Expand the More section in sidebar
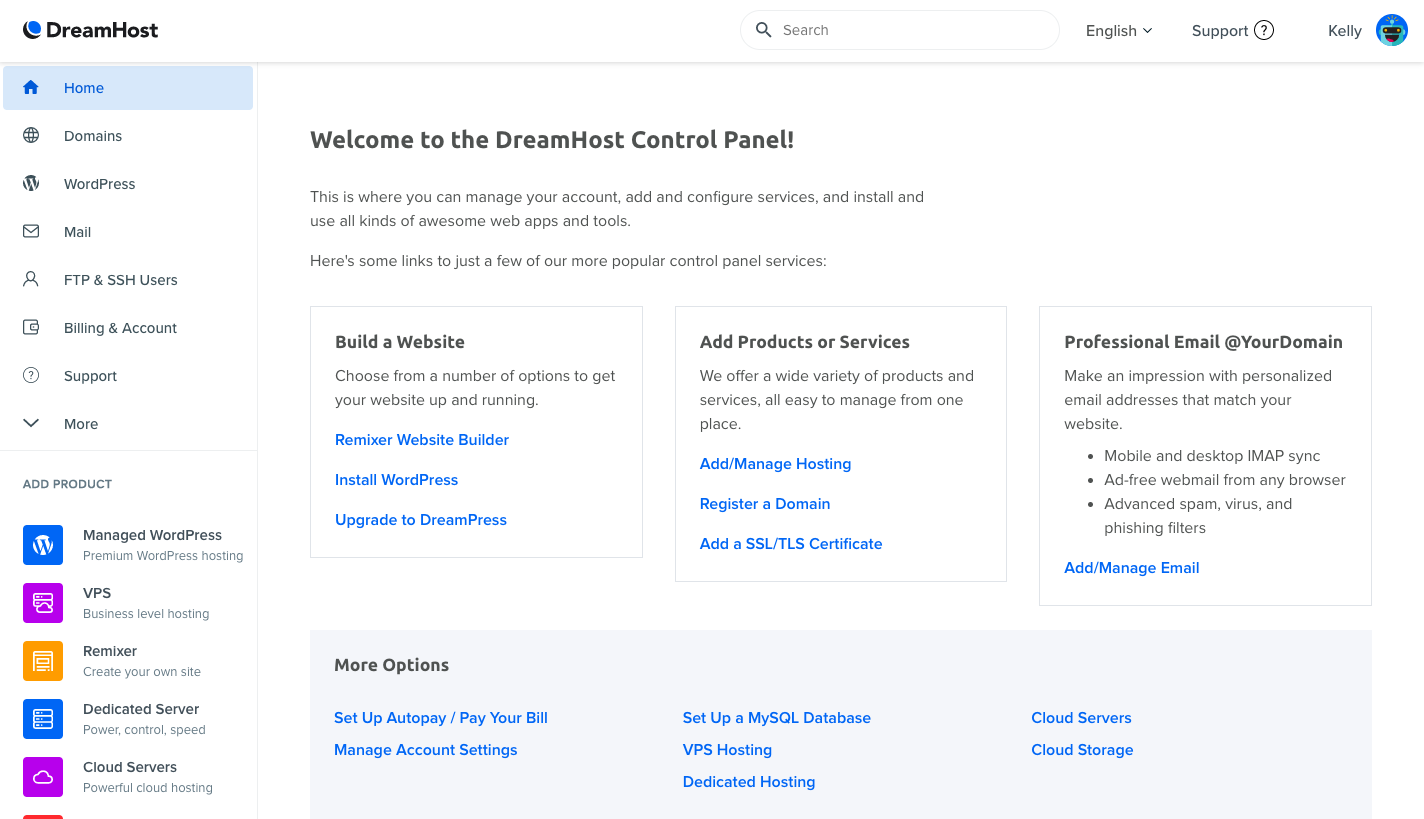Image resolution: width=1424 pixels, height=819 pixels. click(x=128, y=423)
